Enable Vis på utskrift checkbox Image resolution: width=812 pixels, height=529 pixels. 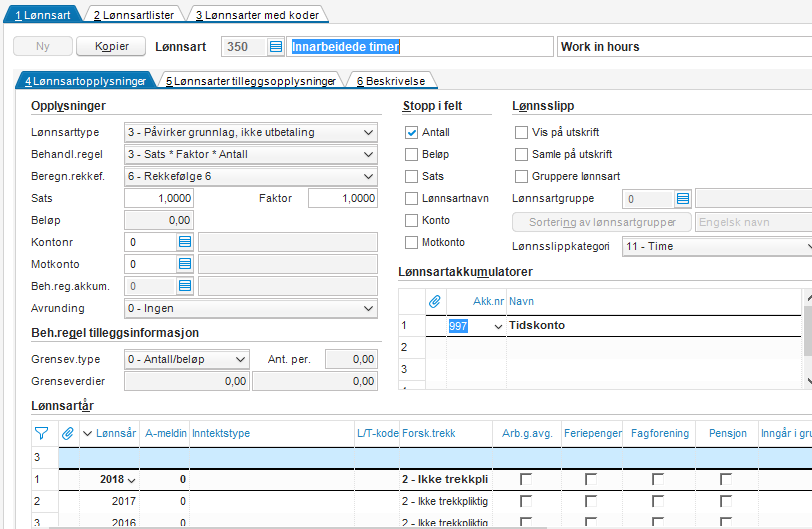[x=521, y=133]
